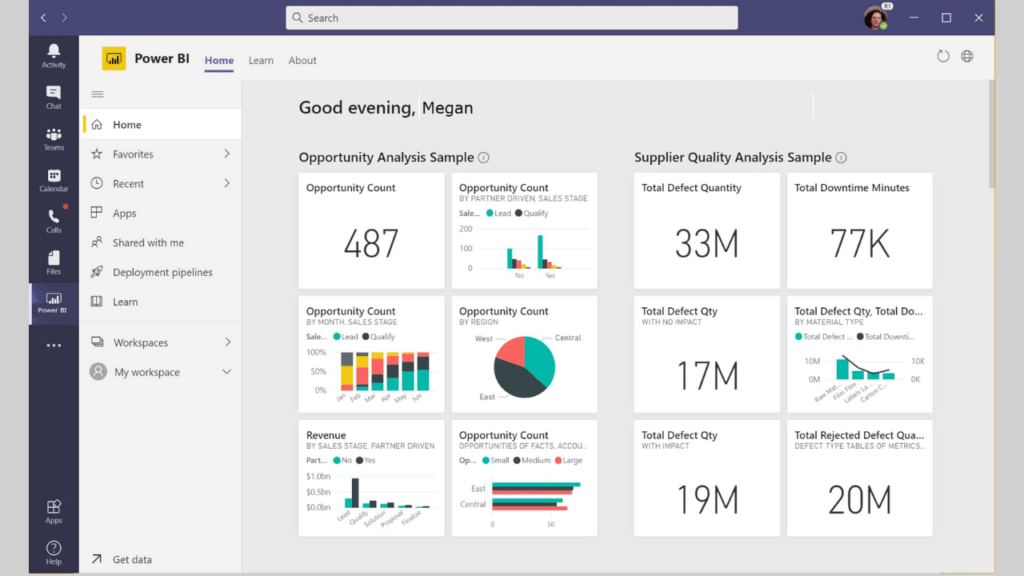Open Total Defect Quantity 33M tile
The height and width of the screenshot is (576, 1024).
[x=707, y=231]
